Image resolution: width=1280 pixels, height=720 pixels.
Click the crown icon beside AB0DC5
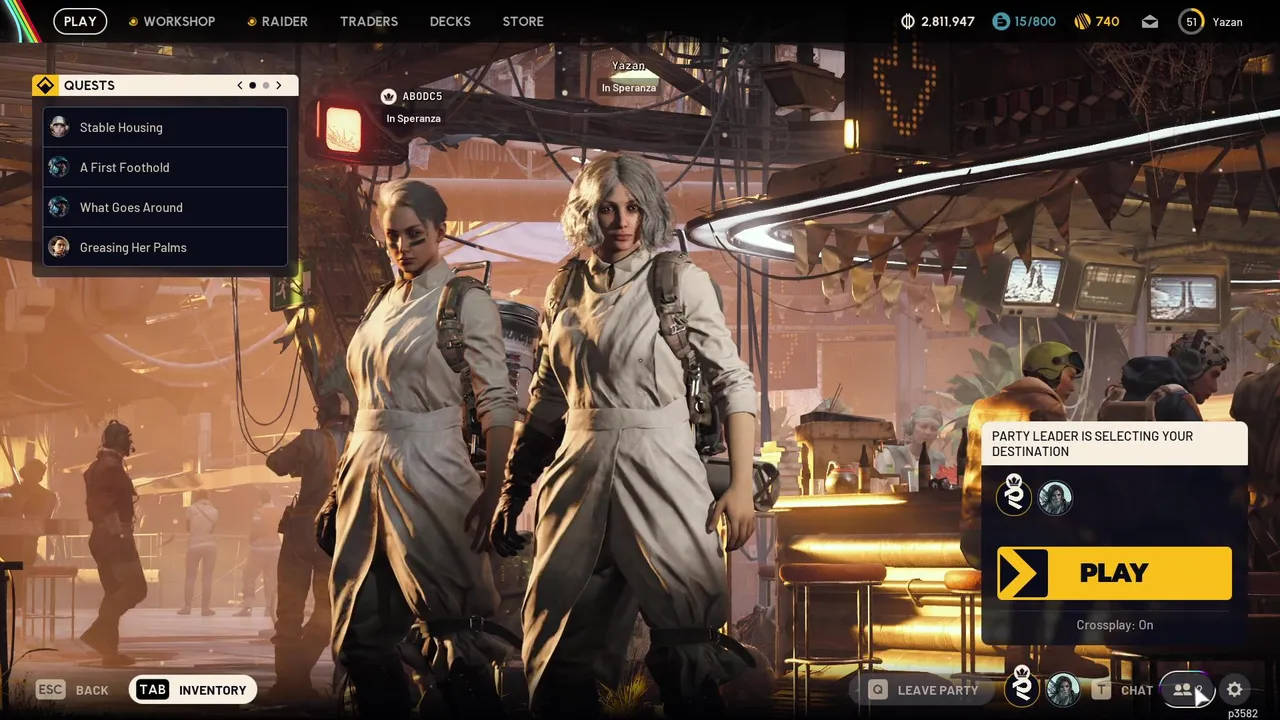click(388, 96)
